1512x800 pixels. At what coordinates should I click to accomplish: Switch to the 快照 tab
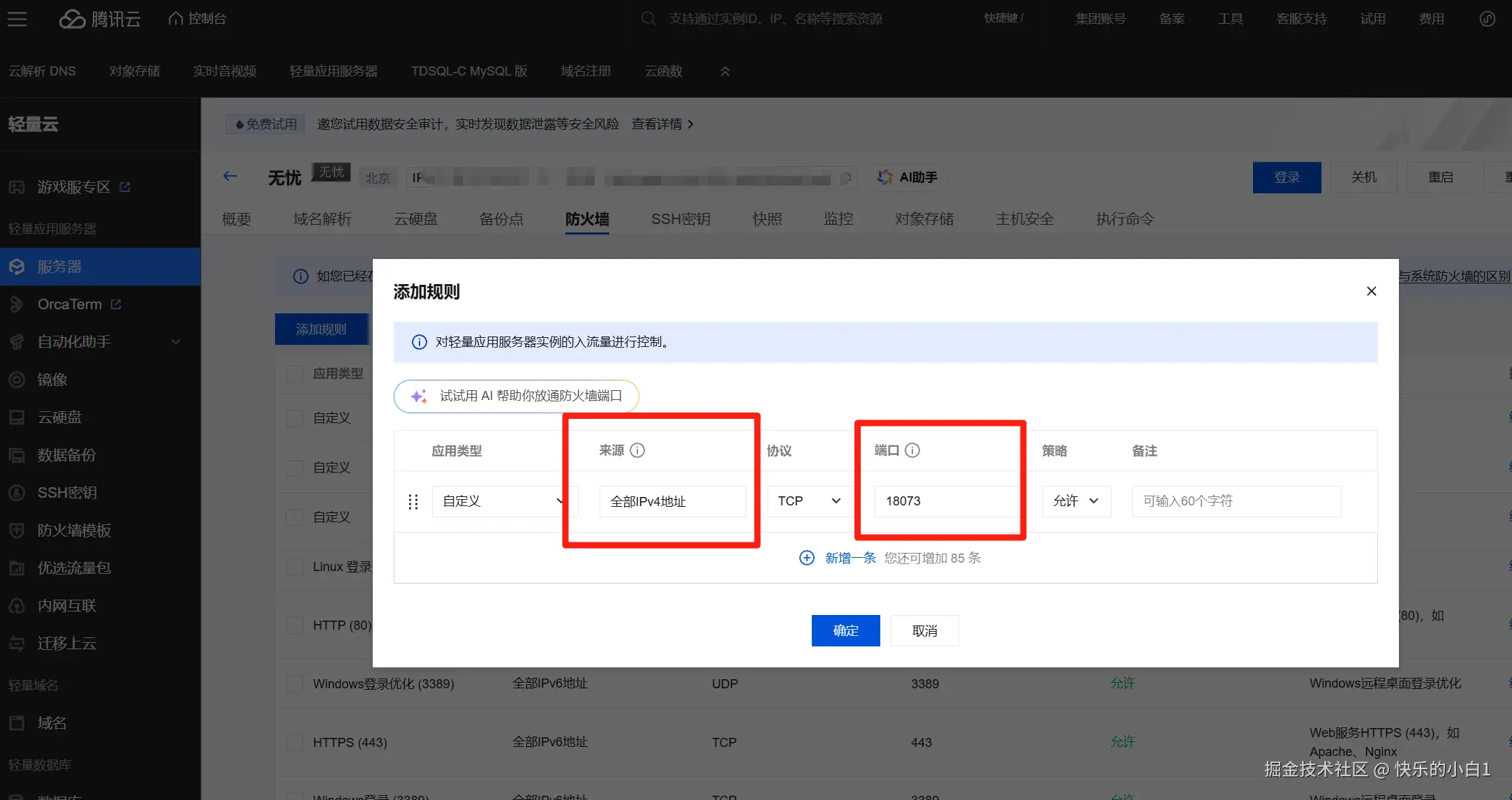(x=766, y=219)
